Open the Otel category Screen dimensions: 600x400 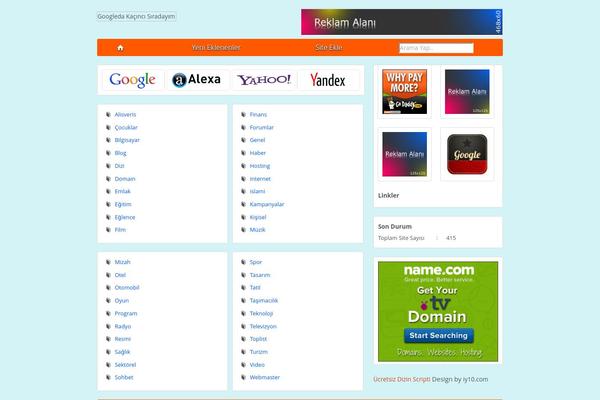120,275
